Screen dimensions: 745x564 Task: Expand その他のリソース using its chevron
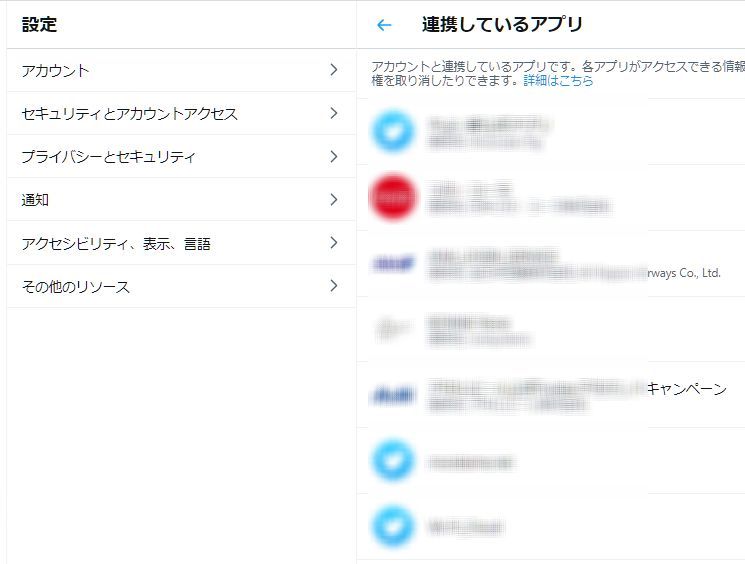pos(334,286)
